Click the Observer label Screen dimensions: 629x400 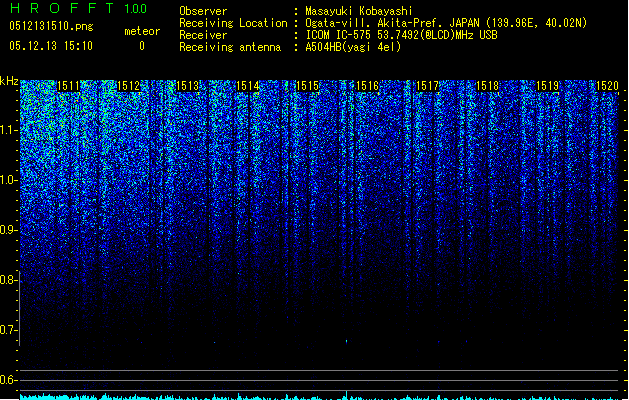pyautogui.click(x=203, y=11)
